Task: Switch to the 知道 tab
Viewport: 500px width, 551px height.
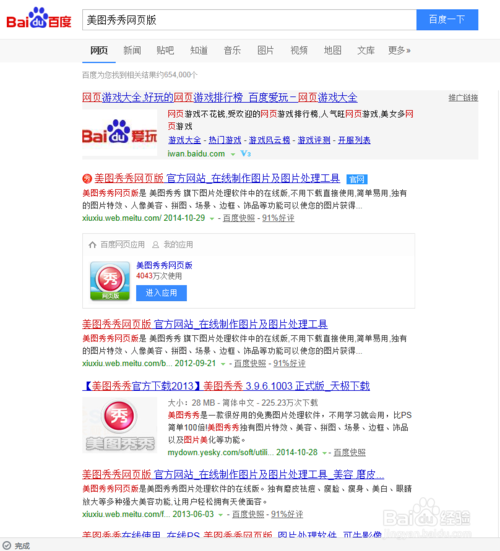Action: click(199, 50)
